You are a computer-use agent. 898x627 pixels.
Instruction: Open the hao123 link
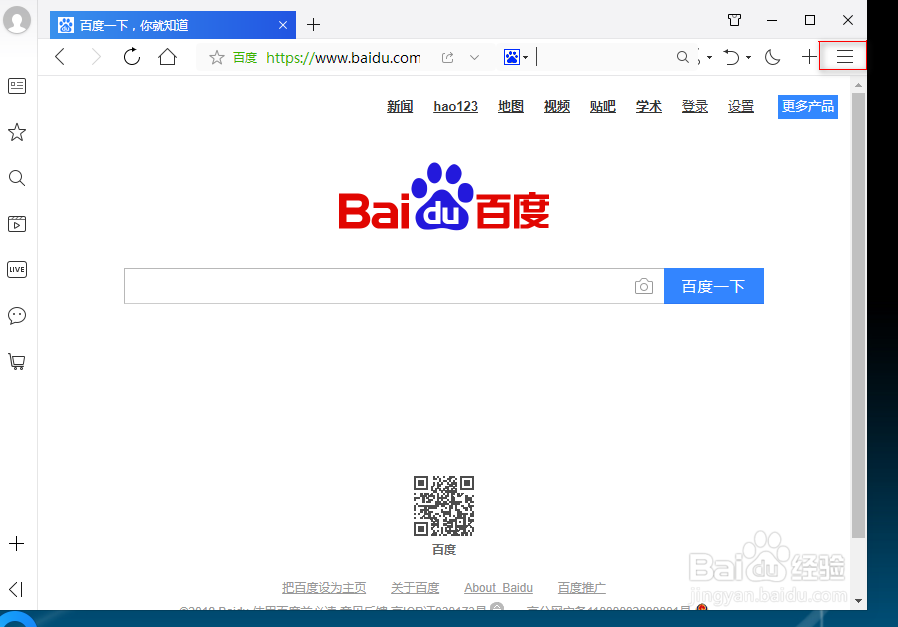point(455,106)
